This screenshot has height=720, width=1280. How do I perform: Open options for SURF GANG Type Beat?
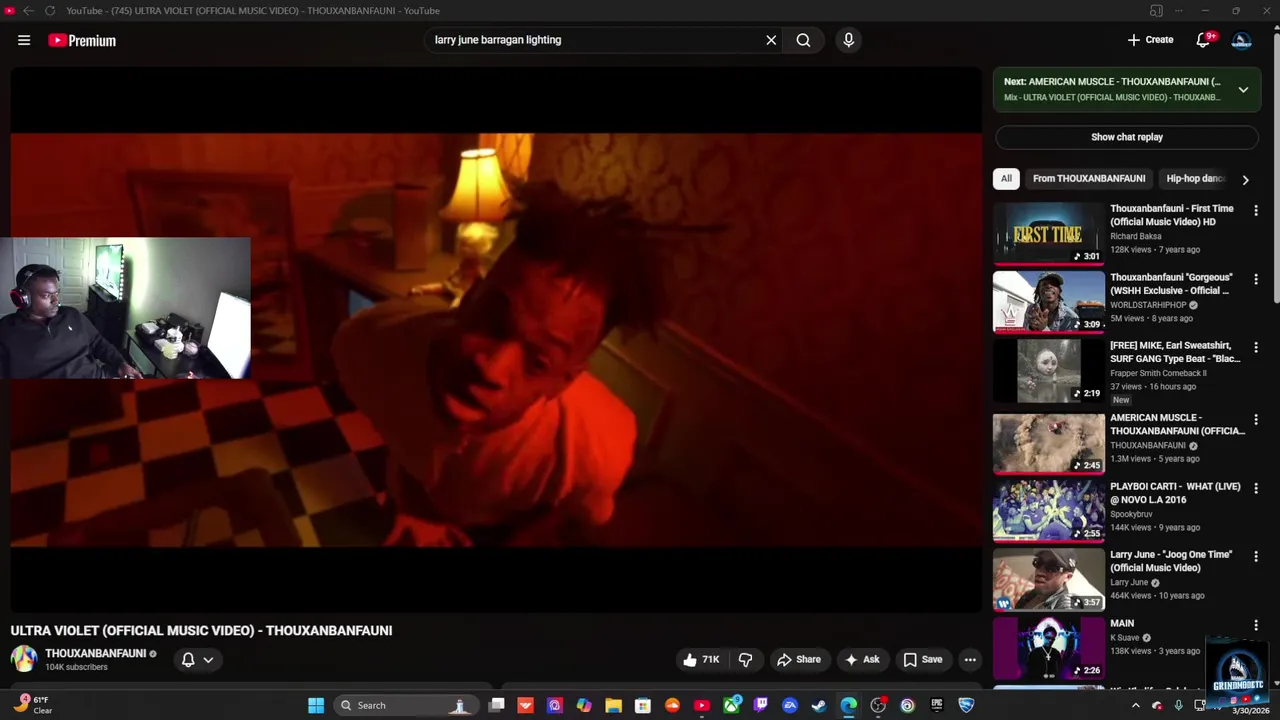pos(1256,347)
